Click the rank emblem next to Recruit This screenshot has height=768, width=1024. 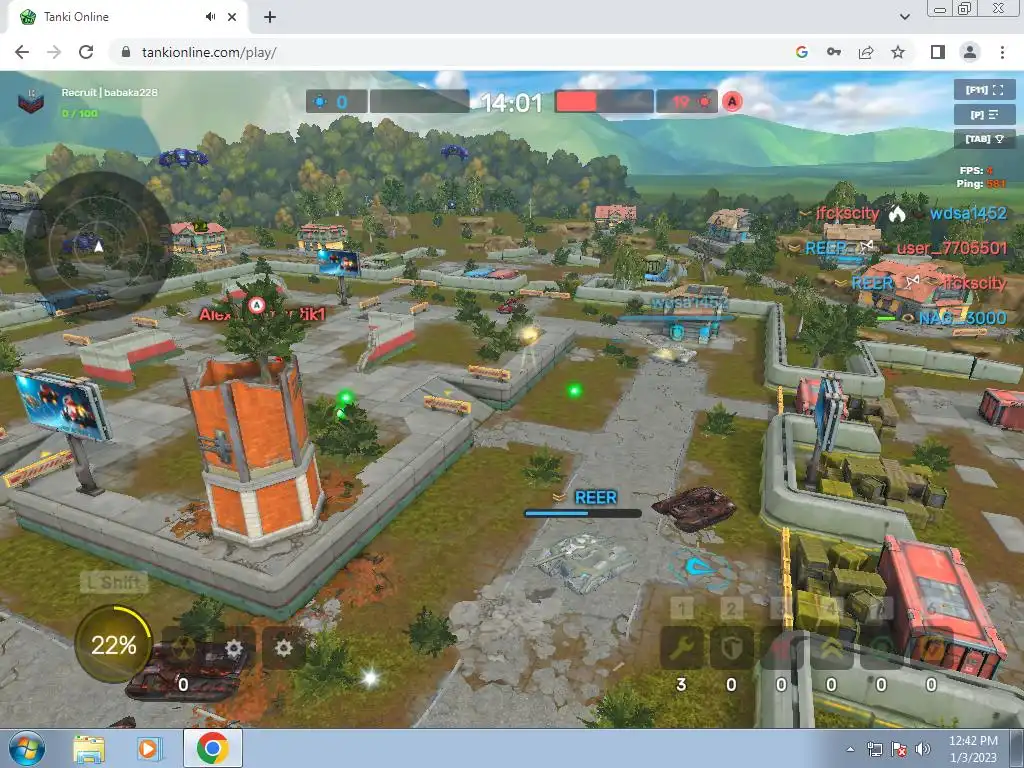(31, 102)
